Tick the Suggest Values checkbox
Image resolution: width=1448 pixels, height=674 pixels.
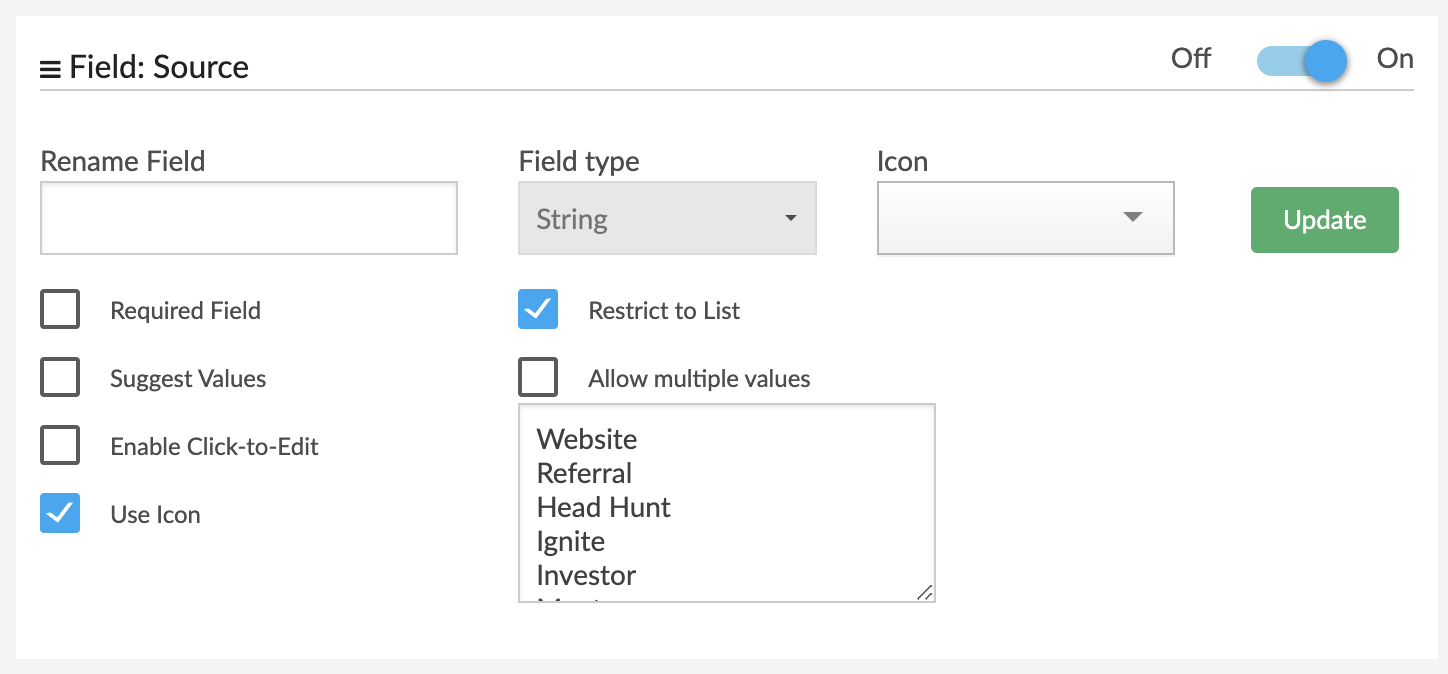coord(60,379)
